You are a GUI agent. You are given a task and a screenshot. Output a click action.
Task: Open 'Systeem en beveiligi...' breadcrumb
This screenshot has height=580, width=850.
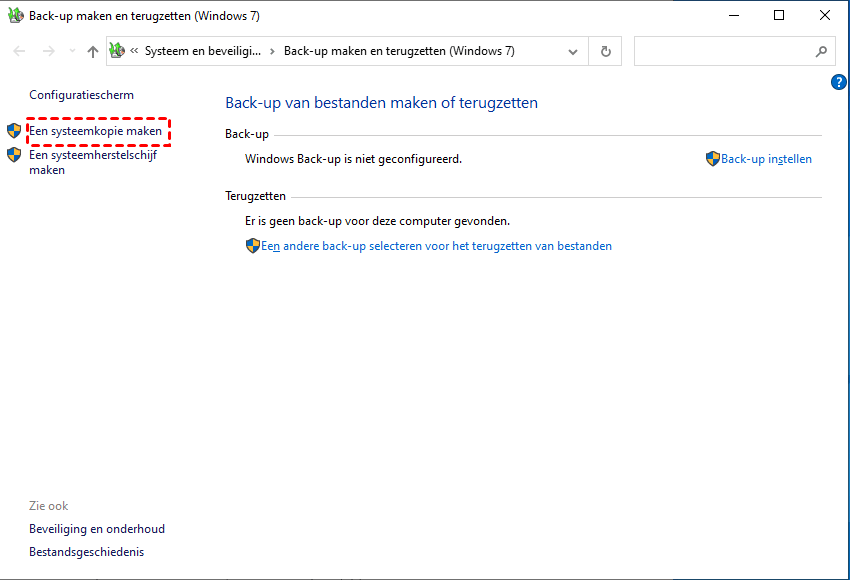203,51
